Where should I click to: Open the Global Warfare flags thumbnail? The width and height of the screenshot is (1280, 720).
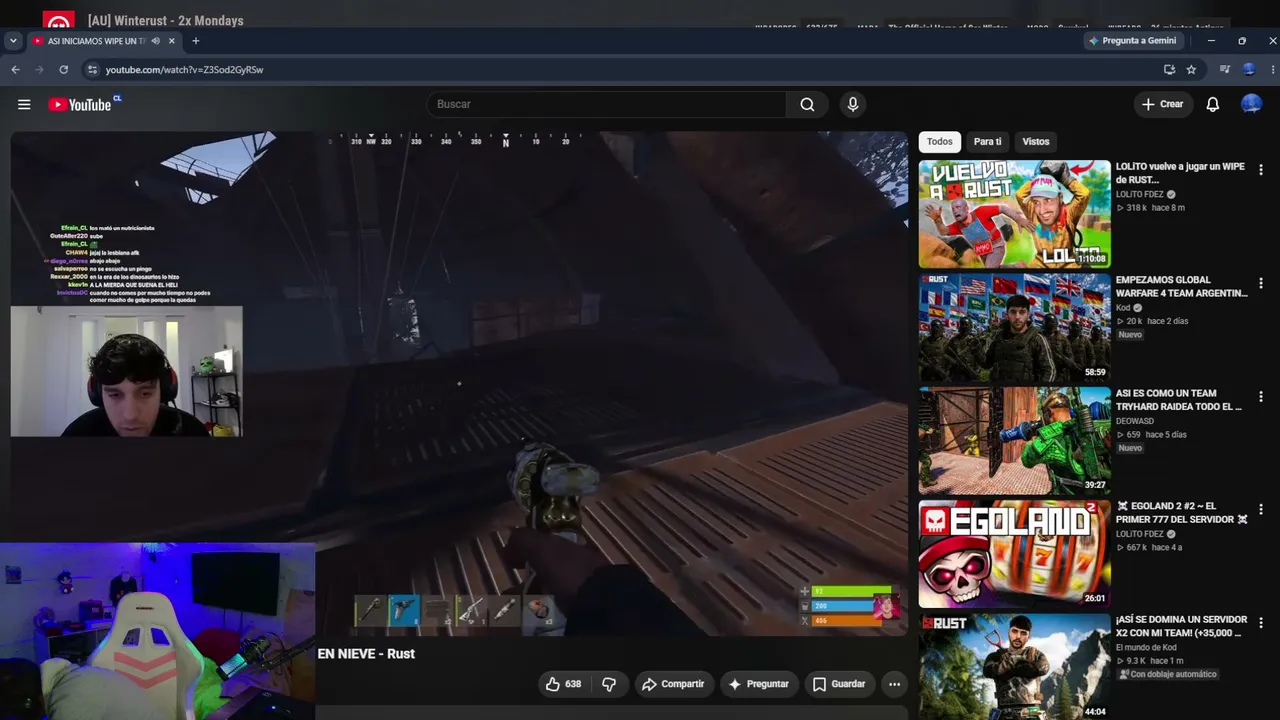(1014, 327)
